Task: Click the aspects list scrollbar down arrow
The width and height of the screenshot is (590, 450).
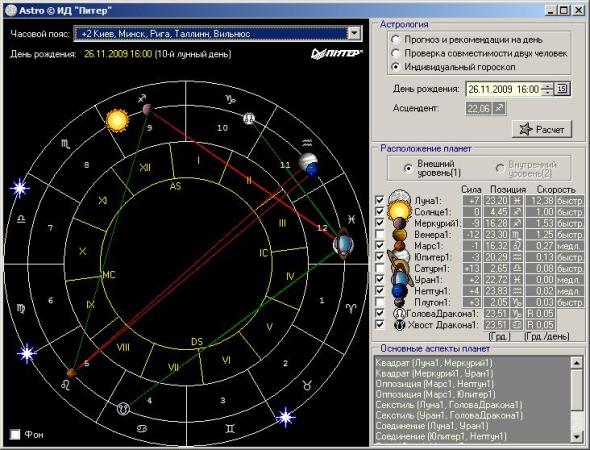Action: tap(576, 436)
